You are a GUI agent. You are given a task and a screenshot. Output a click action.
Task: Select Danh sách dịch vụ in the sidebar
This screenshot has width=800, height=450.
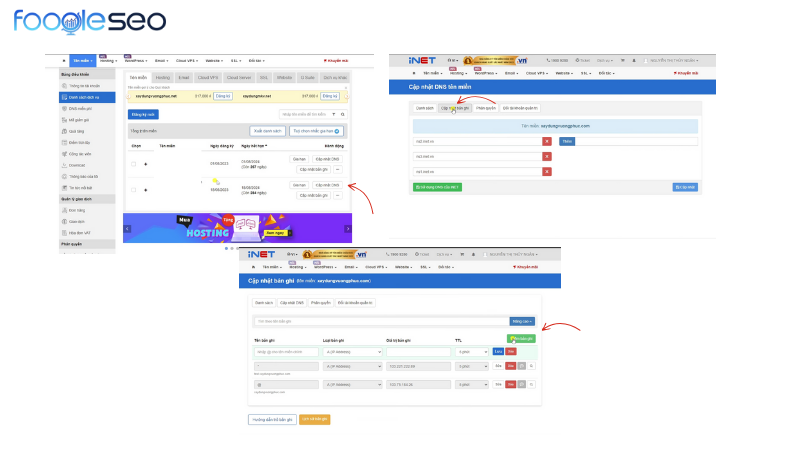[88, 96]
